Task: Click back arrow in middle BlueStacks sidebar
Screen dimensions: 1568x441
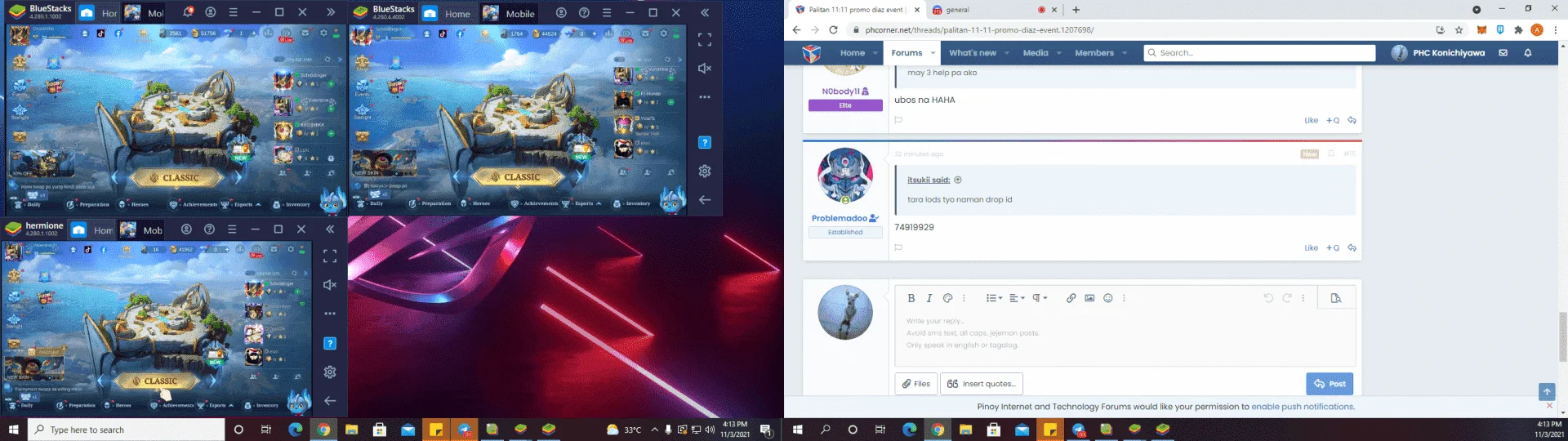Action: [705, 200]
